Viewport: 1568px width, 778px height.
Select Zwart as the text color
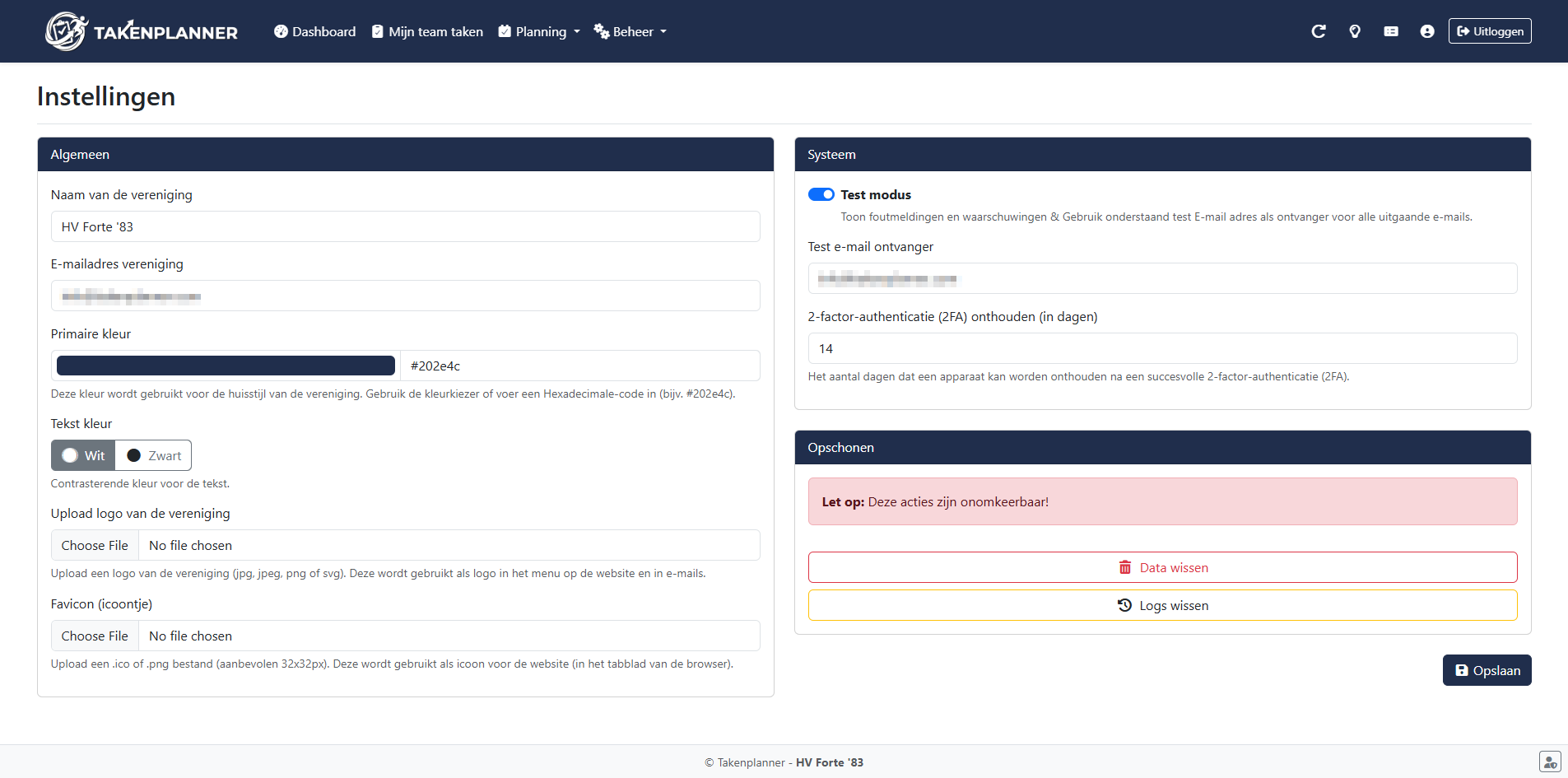pyautogui.click(x=153, y=455)
